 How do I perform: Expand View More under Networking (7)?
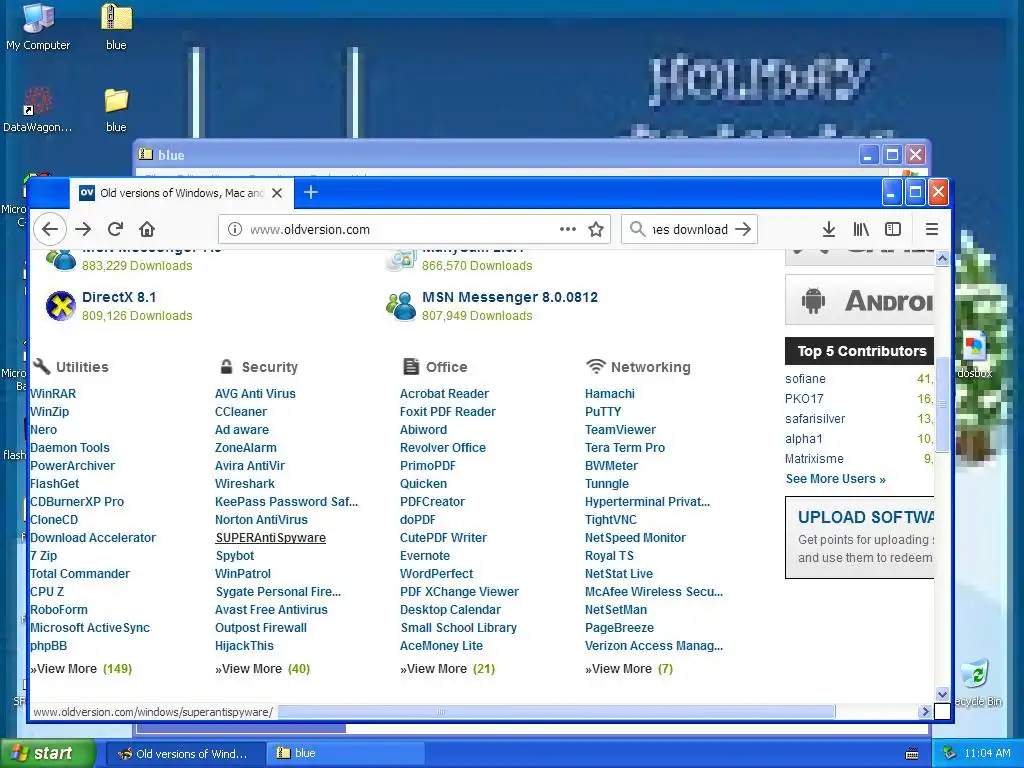click(x=629, y=669)
